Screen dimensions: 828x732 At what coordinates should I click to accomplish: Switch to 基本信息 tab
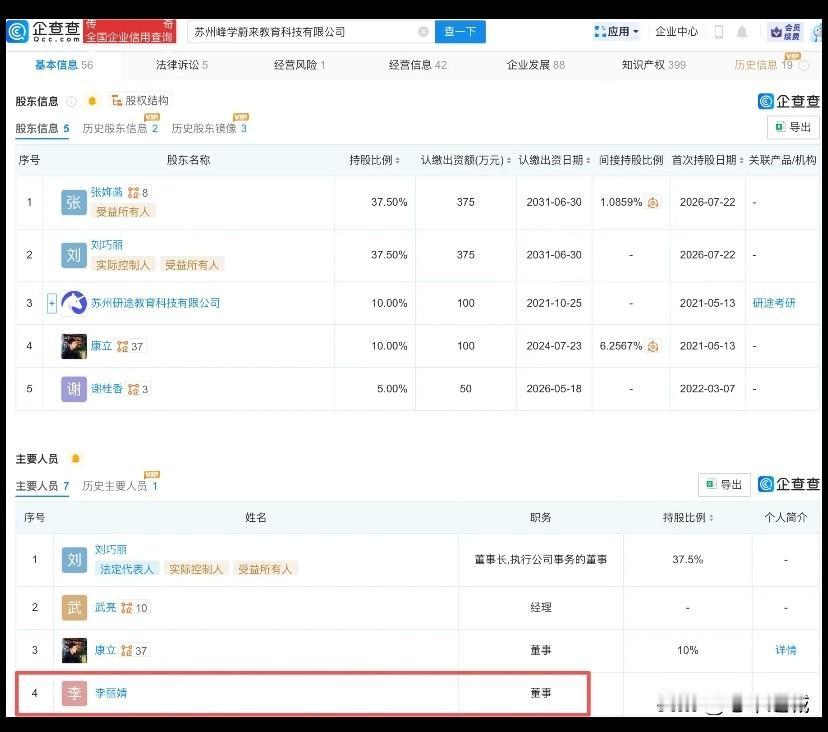tap(64, 65)
